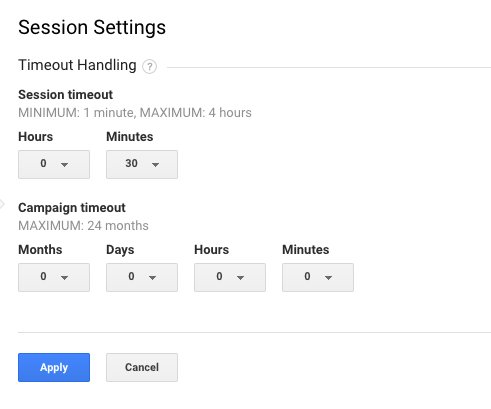This screenshot has height=409, width=491.
Task: Click the Campaign timeout label
Action: tap(72, 208)
